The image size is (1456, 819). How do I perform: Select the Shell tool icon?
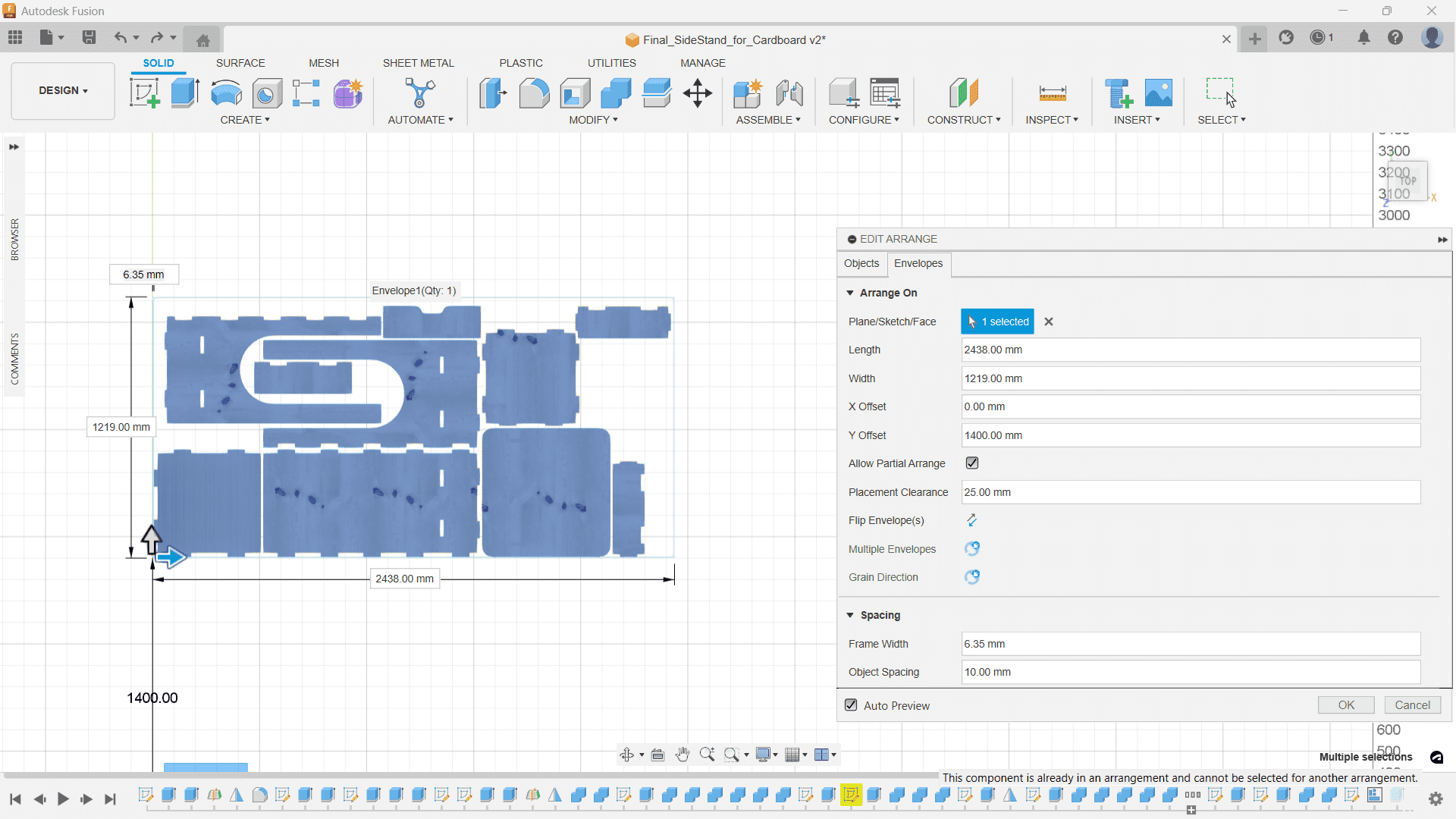[x=575, y=93]
